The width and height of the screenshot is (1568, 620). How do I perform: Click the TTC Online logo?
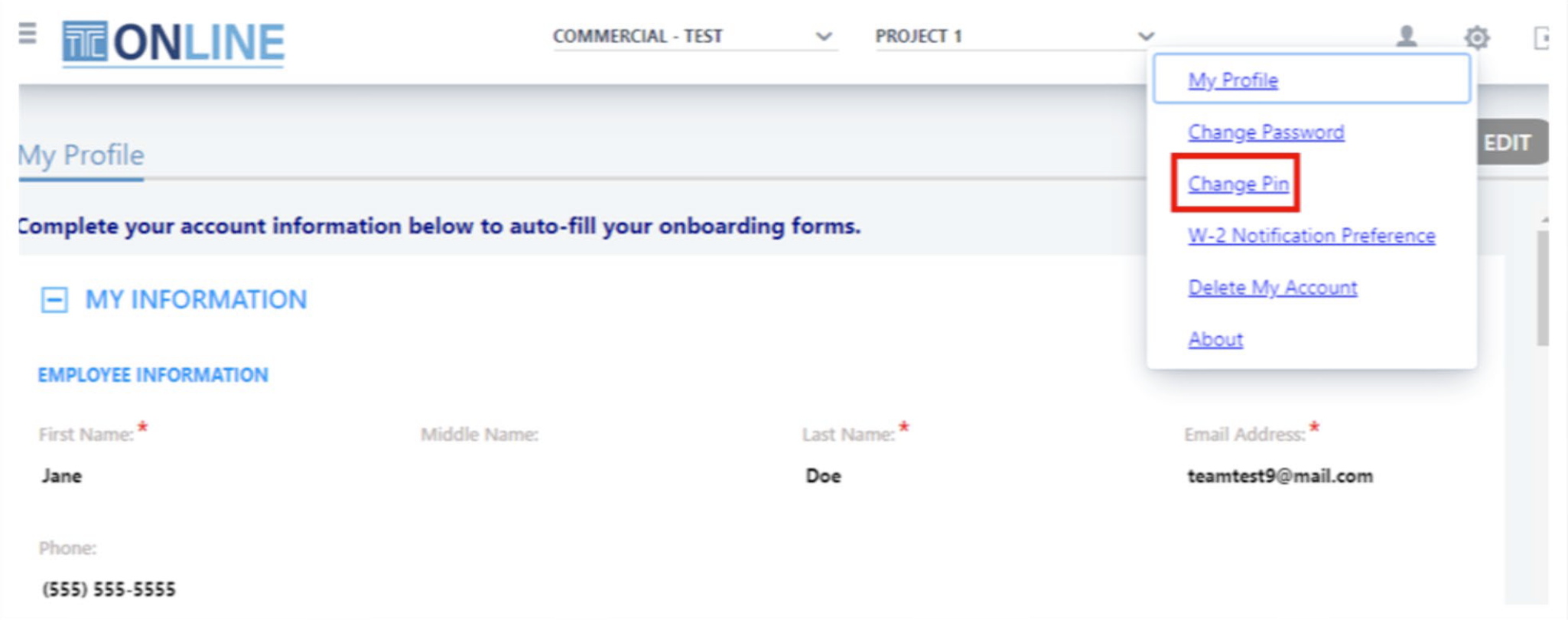(173, 43)
